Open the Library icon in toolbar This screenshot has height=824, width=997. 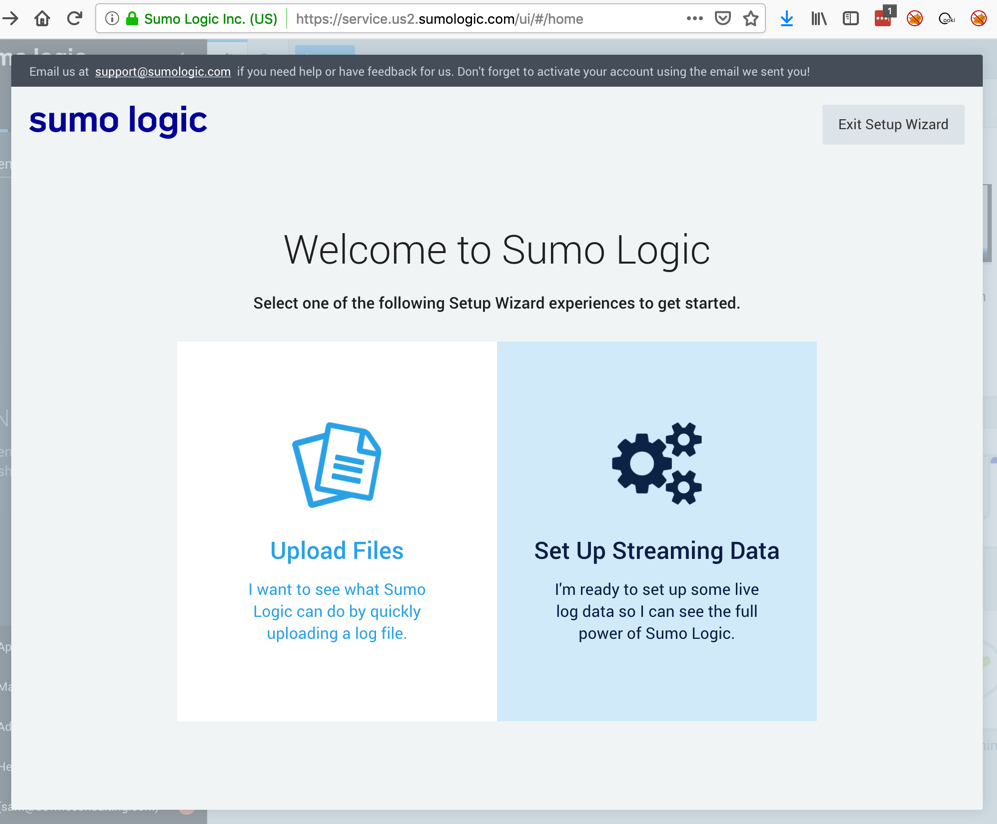[x=819, y=18]
